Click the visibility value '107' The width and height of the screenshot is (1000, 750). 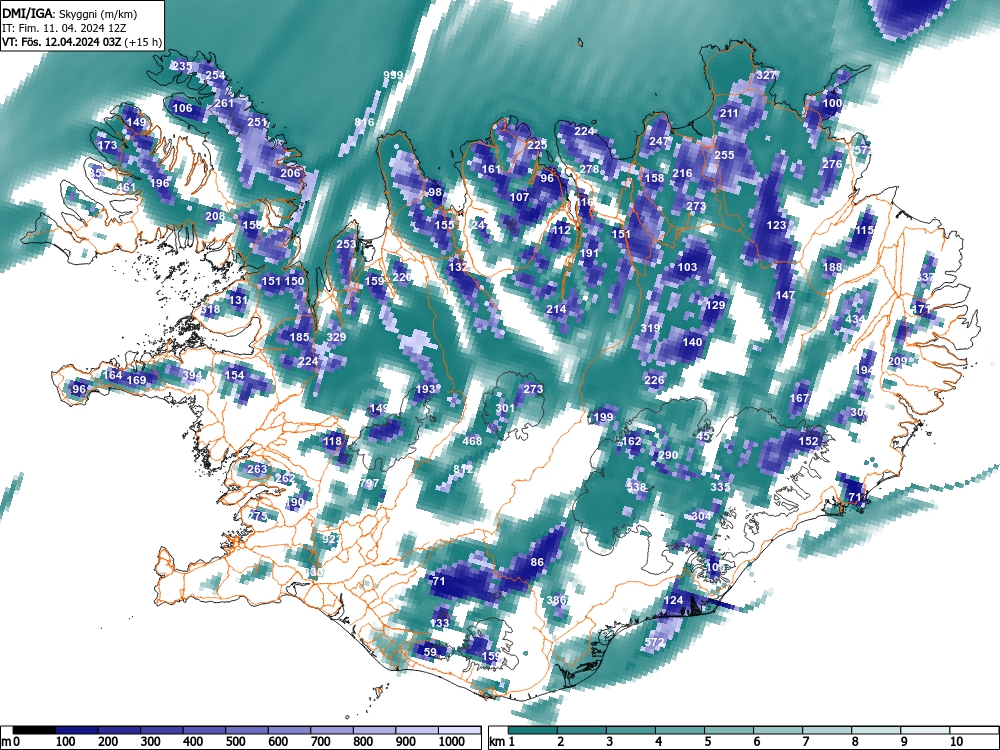pyautogui.click(x=519, y=198)
